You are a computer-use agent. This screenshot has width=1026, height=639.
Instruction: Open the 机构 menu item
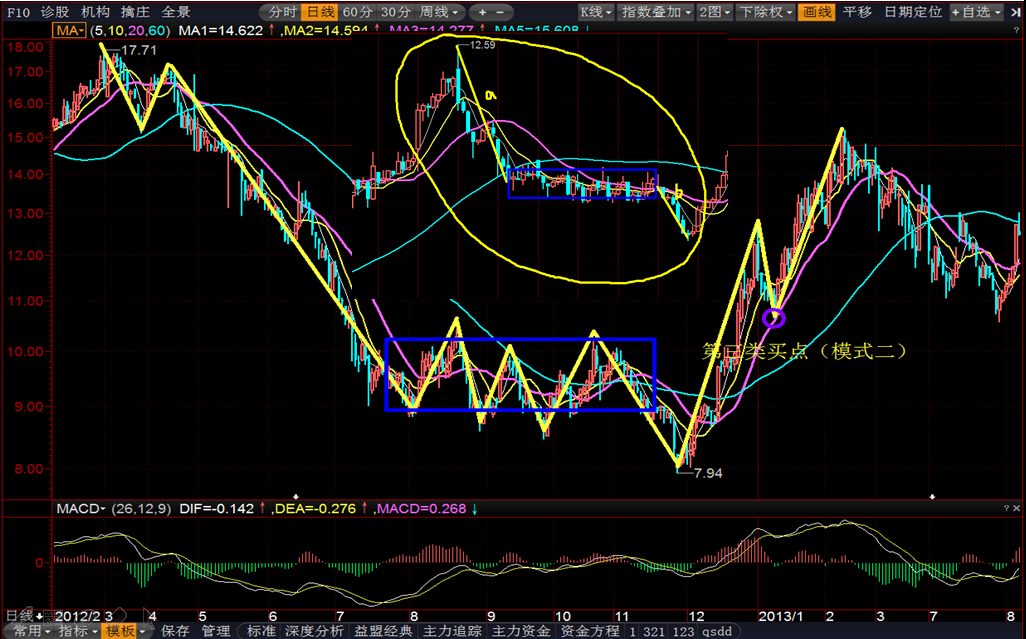coord(95,12)
